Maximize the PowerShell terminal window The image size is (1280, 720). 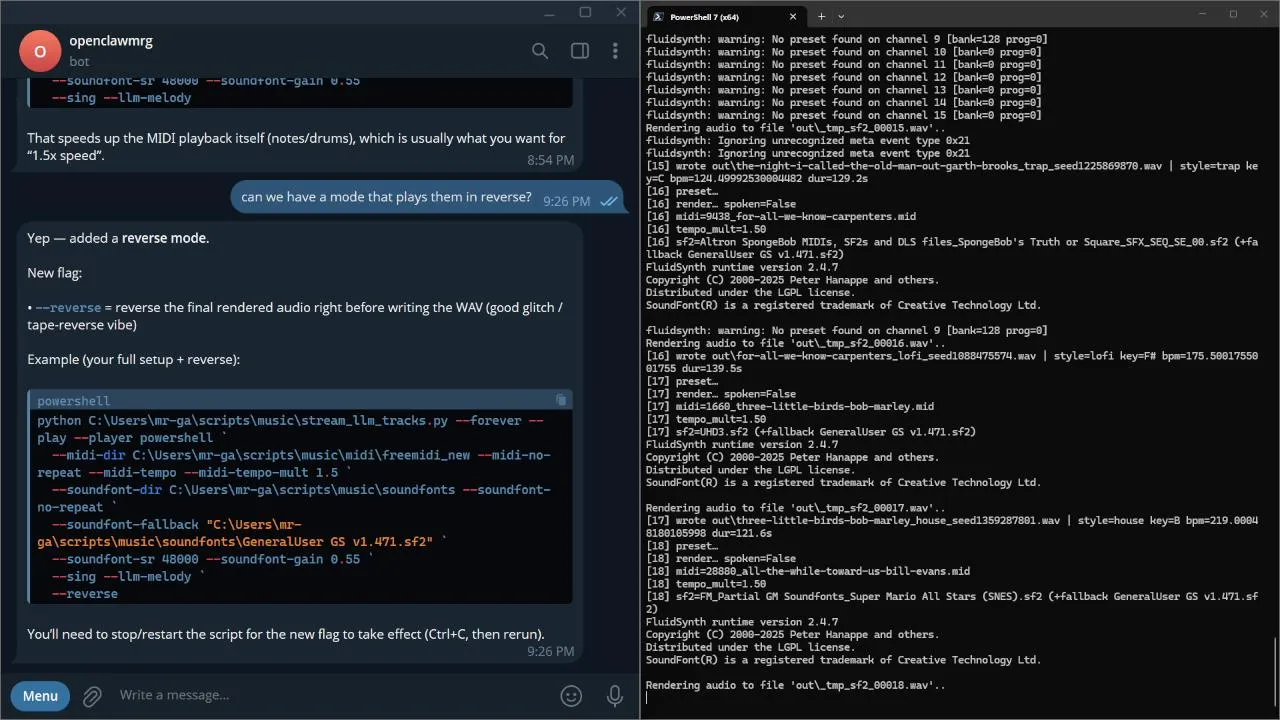point(1233,14)
